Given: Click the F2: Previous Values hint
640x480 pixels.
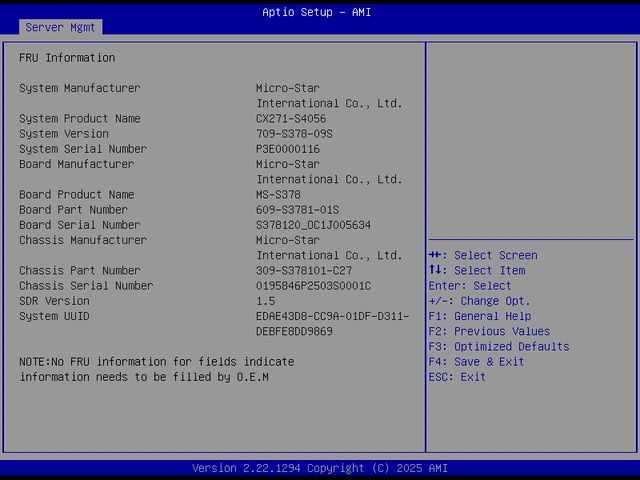Looking at the screenshot, I should (x=489, y=331).
